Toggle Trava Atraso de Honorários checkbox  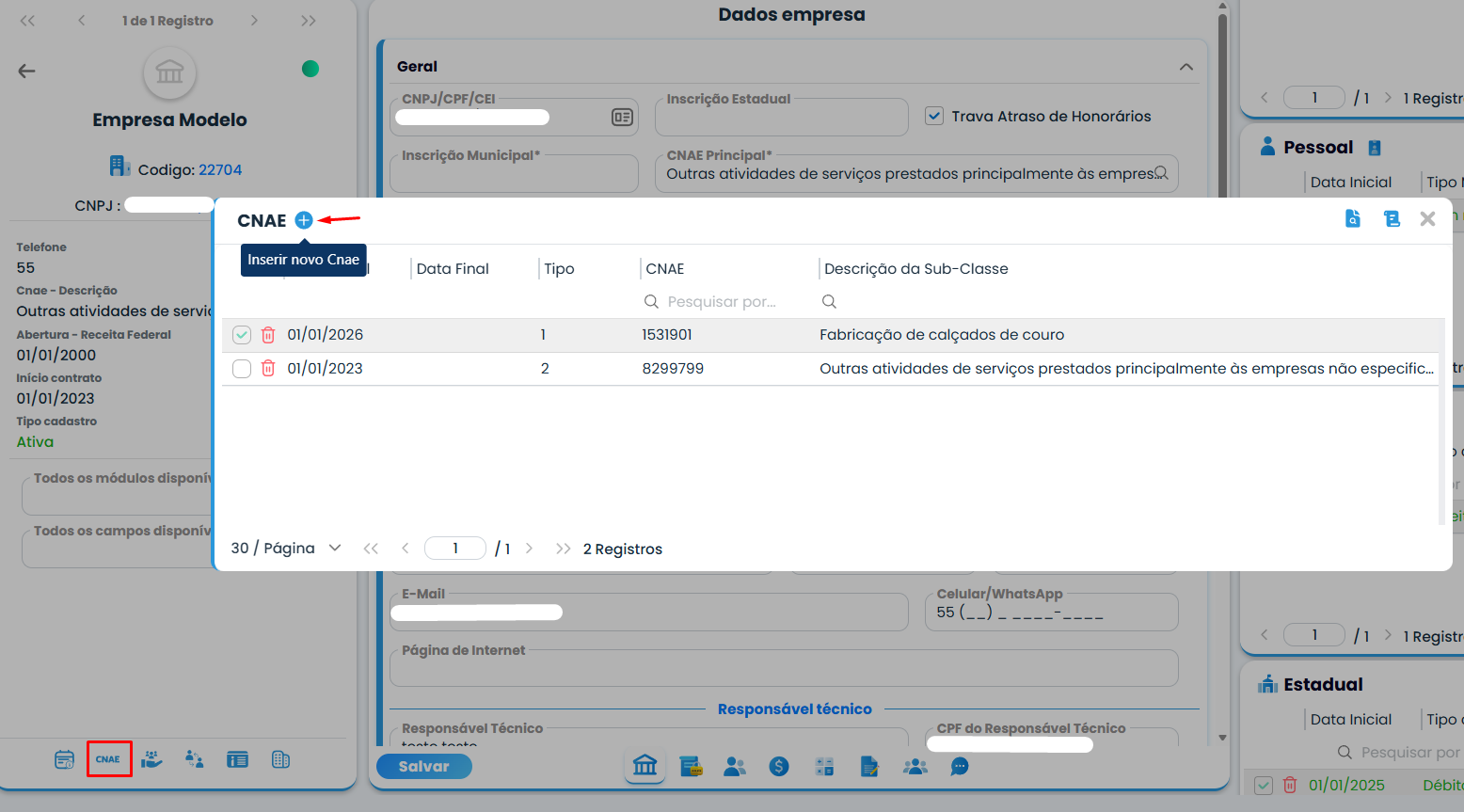[x=934, y=116]
